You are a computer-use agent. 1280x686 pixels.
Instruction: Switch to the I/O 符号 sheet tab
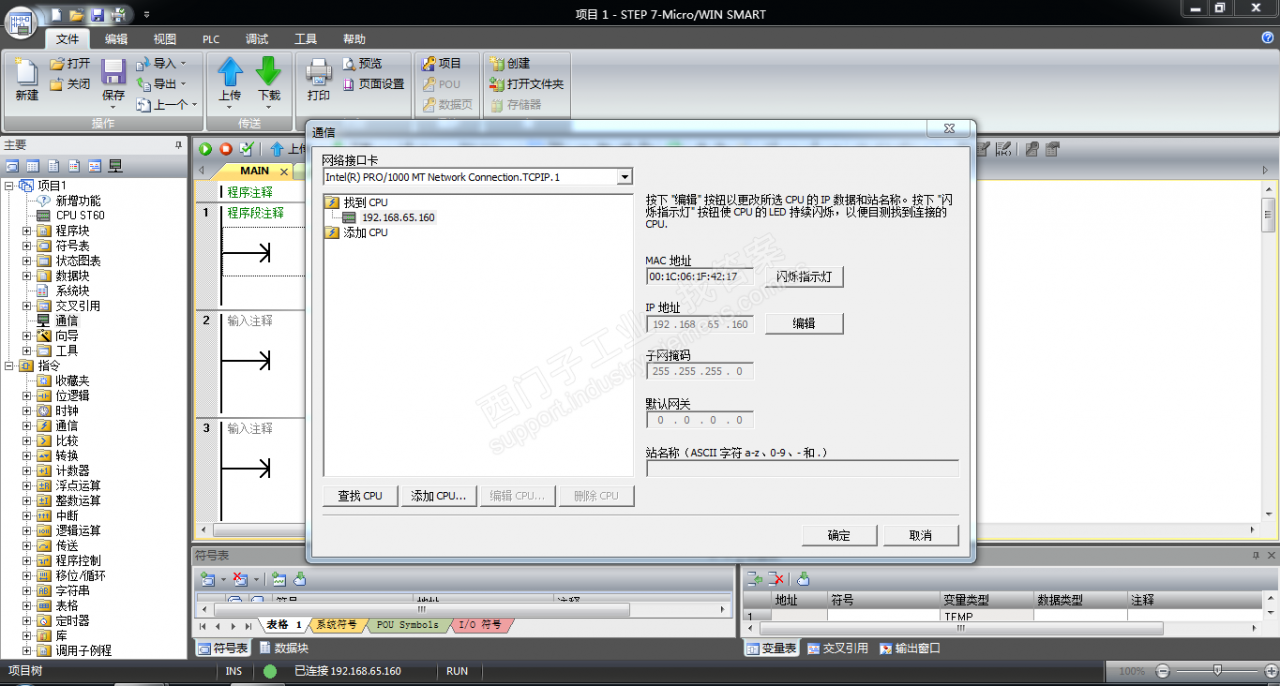[x=480, y=625]
